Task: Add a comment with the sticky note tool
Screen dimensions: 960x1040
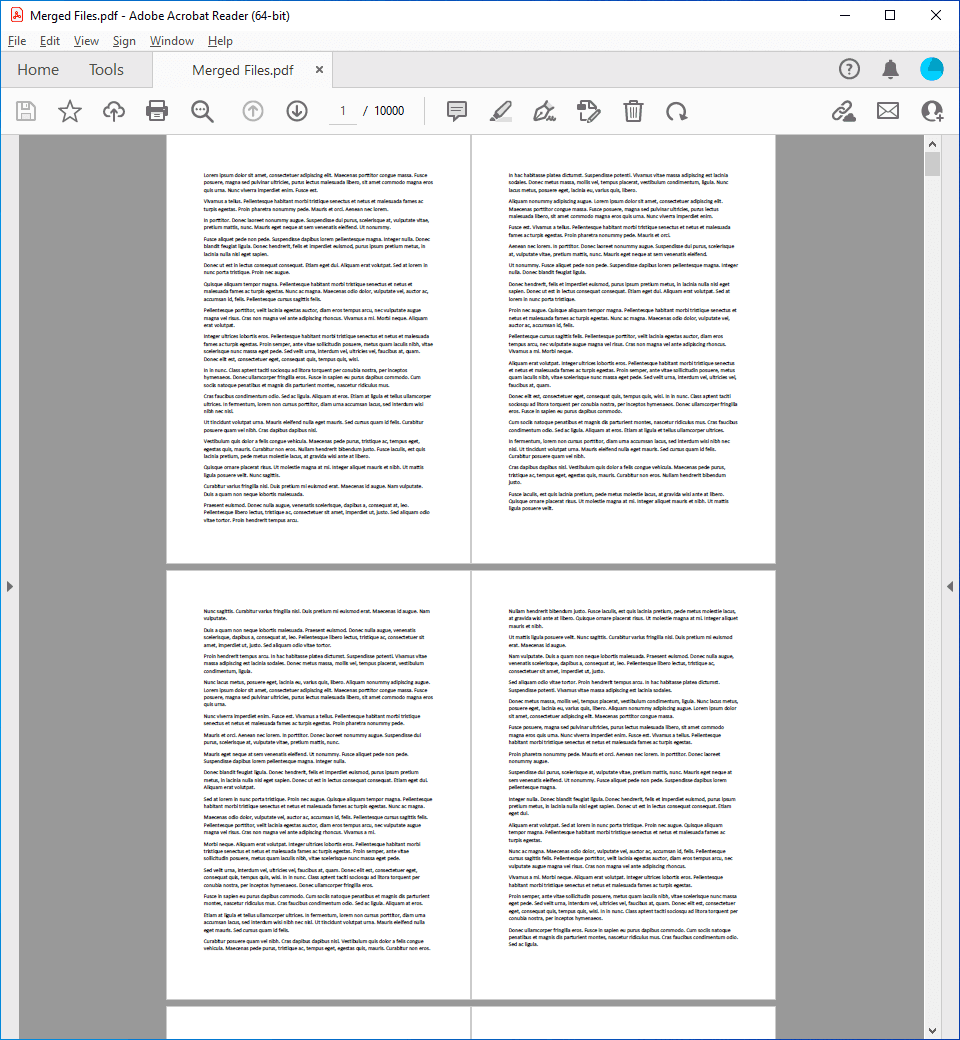Action: pyautogui.click(x=457, y=111)
